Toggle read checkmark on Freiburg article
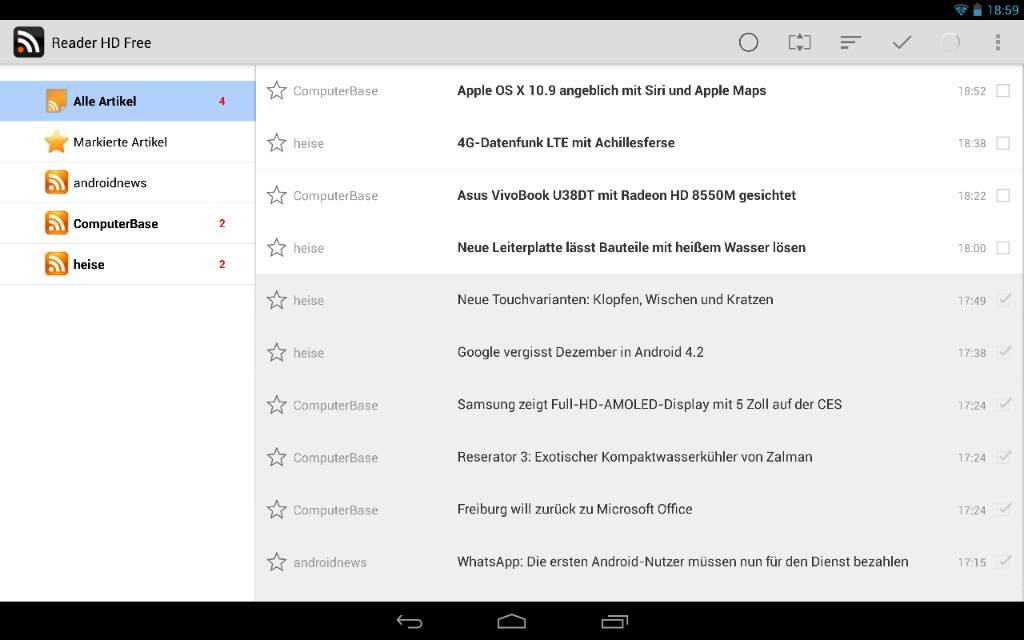The image size is (1024, 640). pos(1005,508)
